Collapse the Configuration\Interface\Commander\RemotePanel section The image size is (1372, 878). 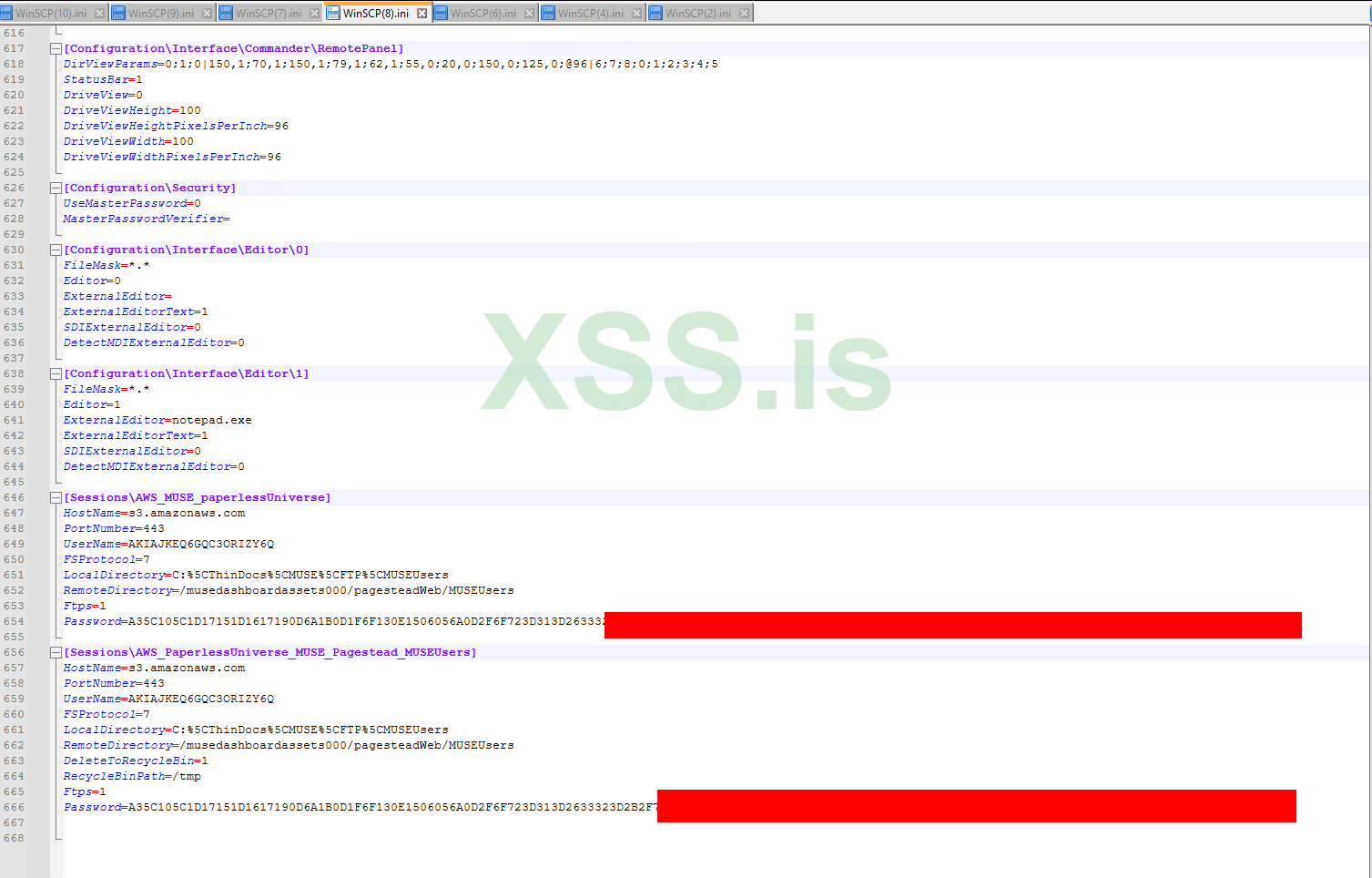coord(55,48)
